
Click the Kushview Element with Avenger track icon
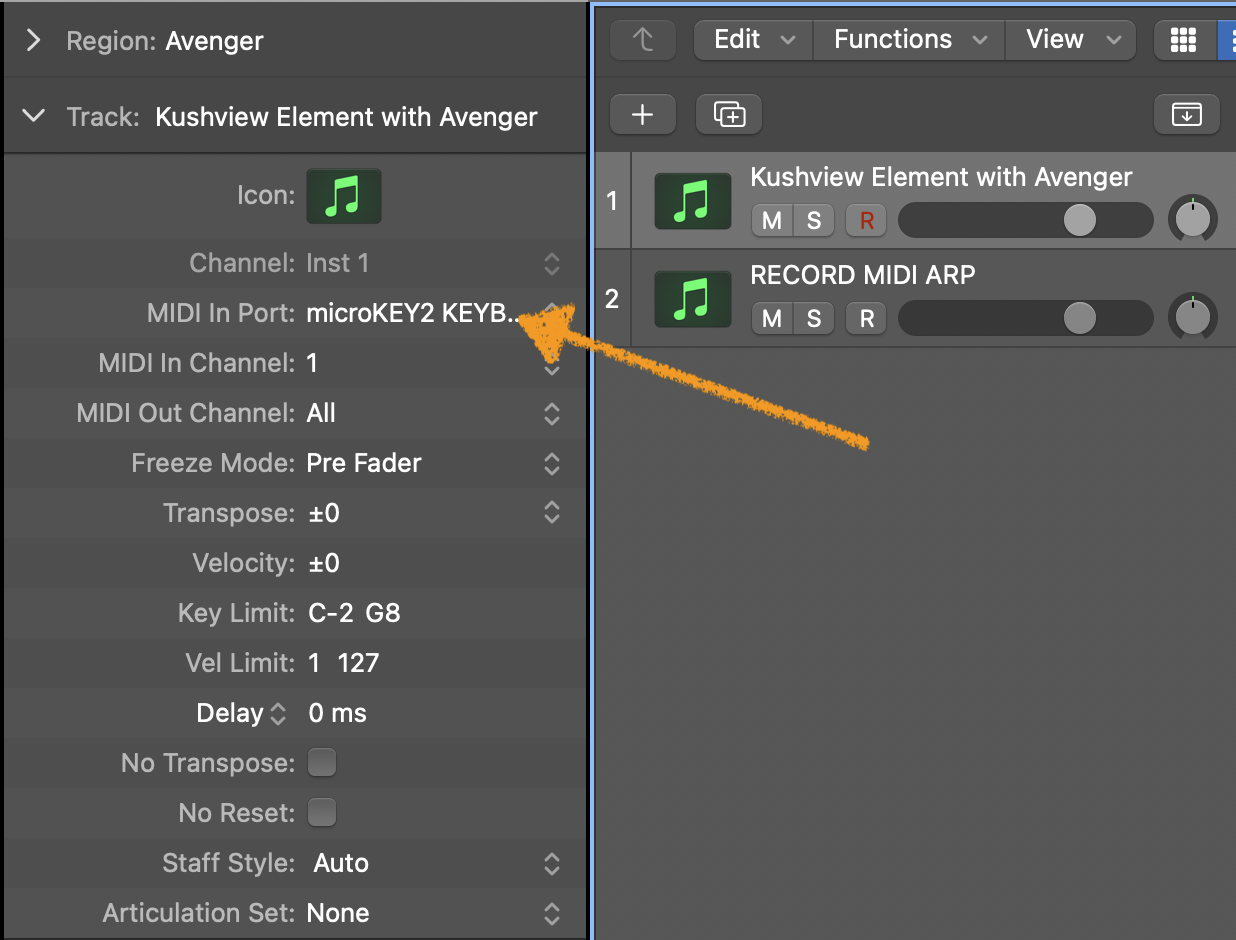click(x=693, y=201)
